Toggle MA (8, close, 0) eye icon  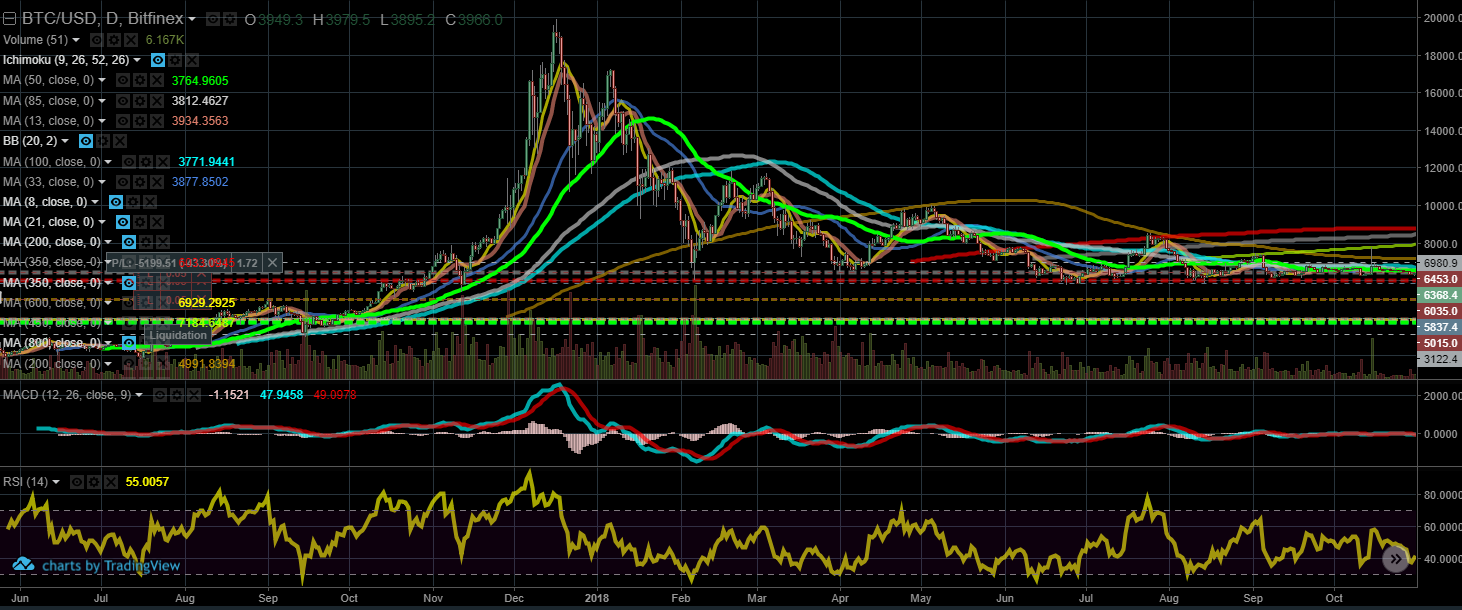tap(116, 201)
